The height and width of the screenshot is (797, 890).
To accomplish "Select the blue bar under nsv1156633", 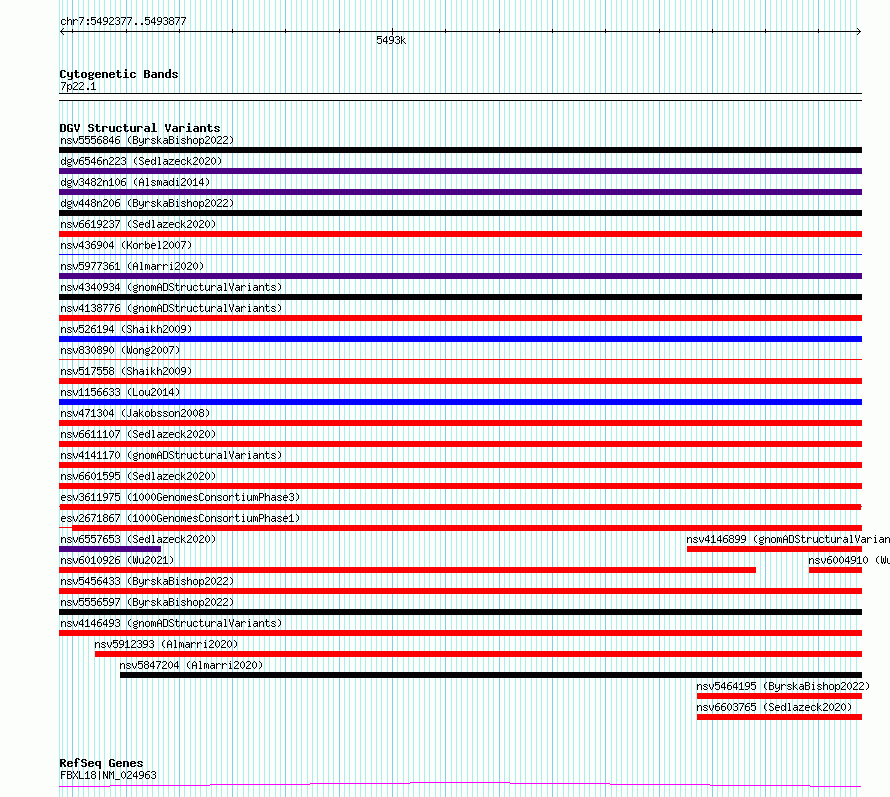I will pyautogui.click(x=460, y=402).
